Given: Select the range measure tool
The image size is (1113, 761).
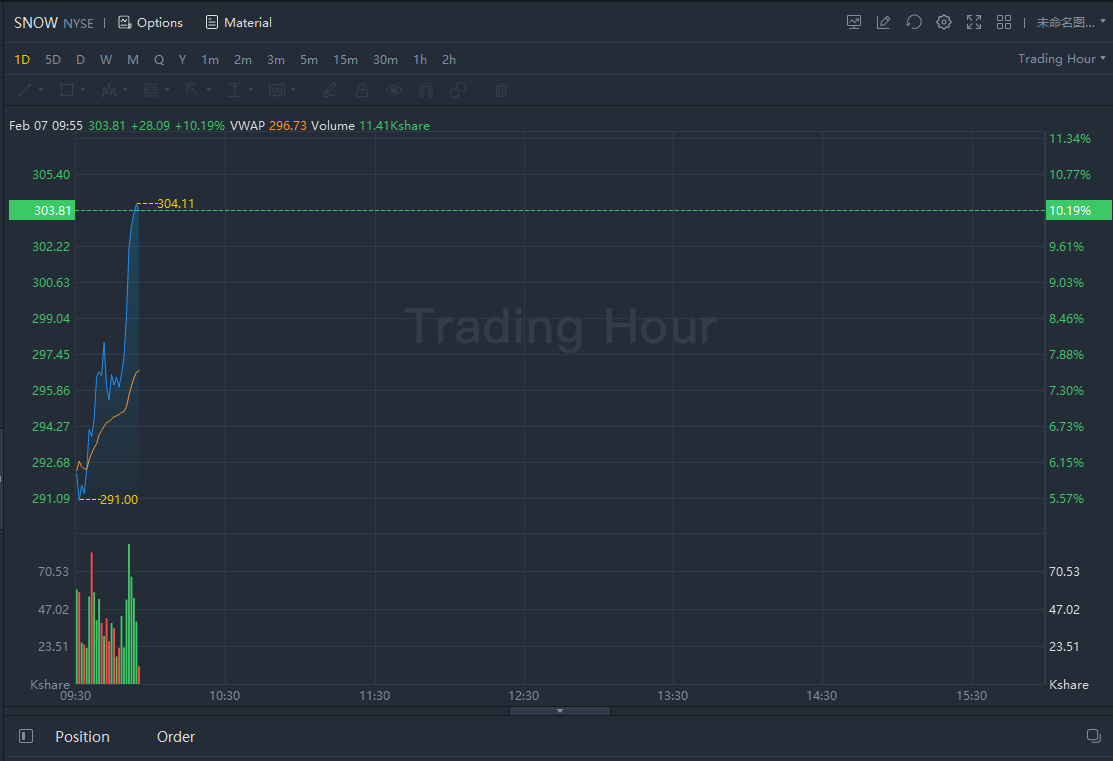Looking at the screenshot, I should click(x=235, y=90).
